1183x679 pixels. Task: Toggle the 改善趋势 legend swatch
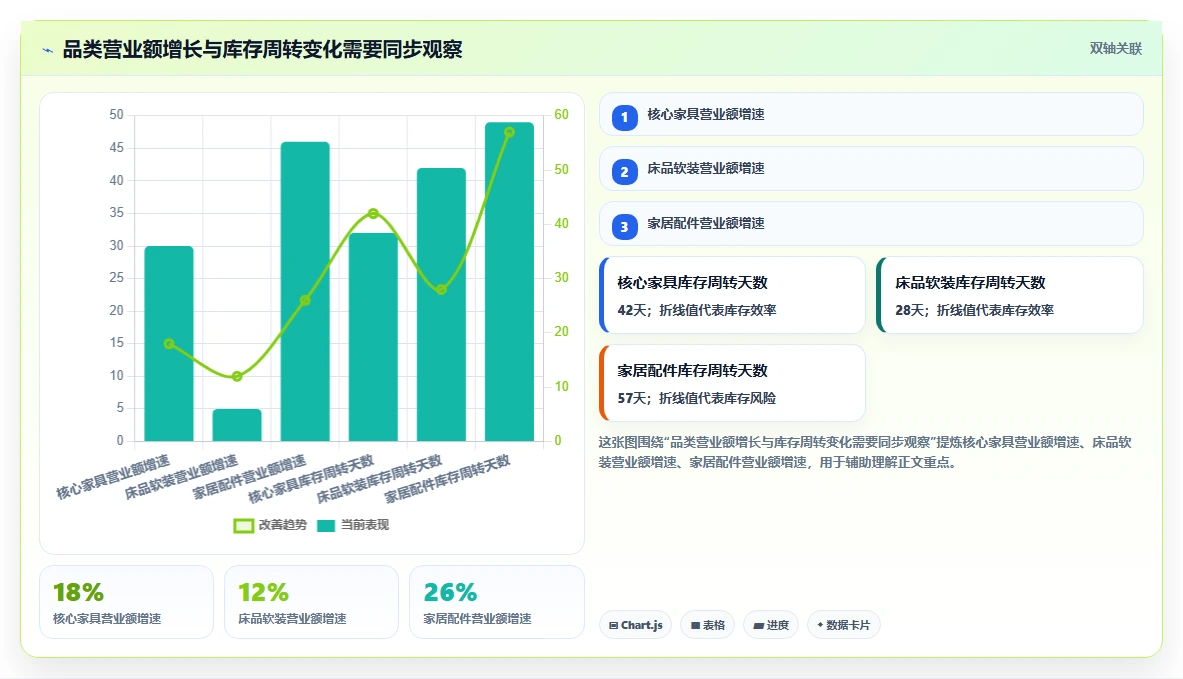(x=243, y=525)
